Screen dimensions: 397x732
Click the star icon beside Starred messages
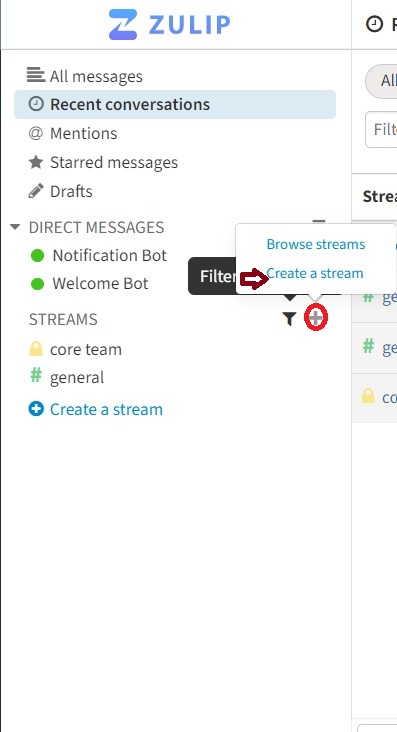[x=36, y=162]
